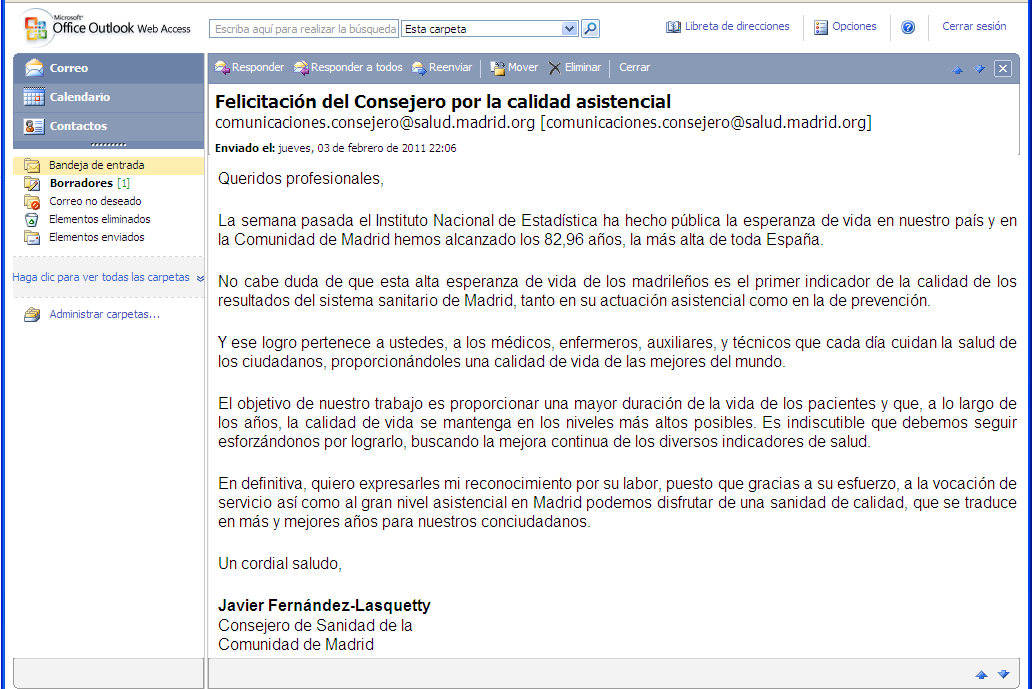This screenshot has width=1032, height=689.
Task: Click the Borradores unread count [1]
Action: (x=123, y=183)
